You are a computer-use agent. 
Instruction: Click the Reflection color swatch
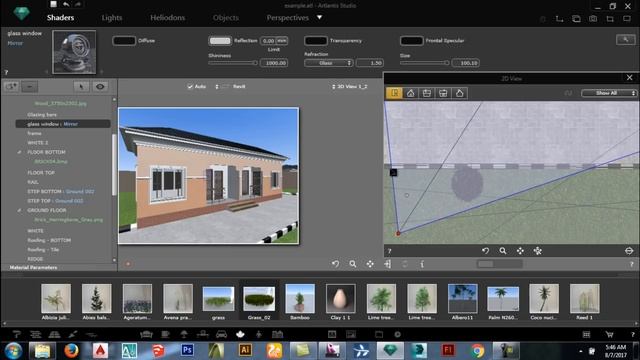[x=220, y=41]
